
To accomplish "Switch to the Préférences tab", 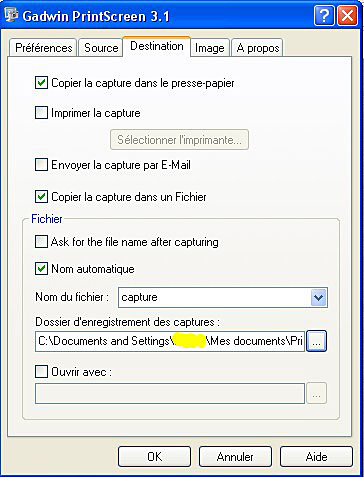I will click(43, 48).
